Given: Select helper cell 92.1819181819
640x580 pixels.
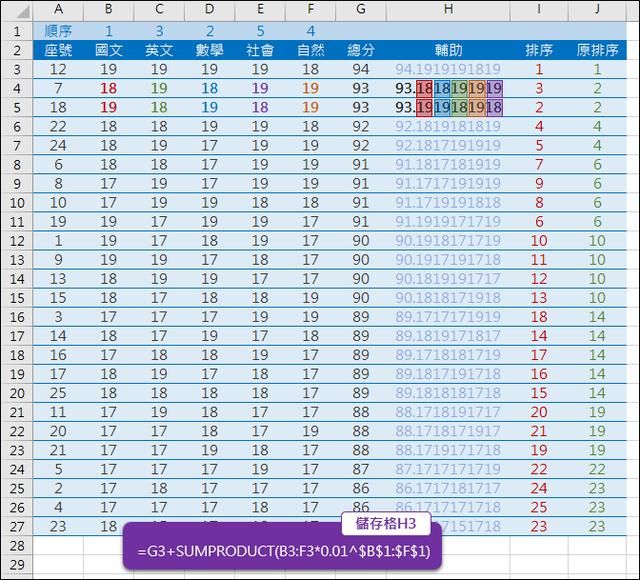Looking at the screenshot, I should [x=448, y=126].
